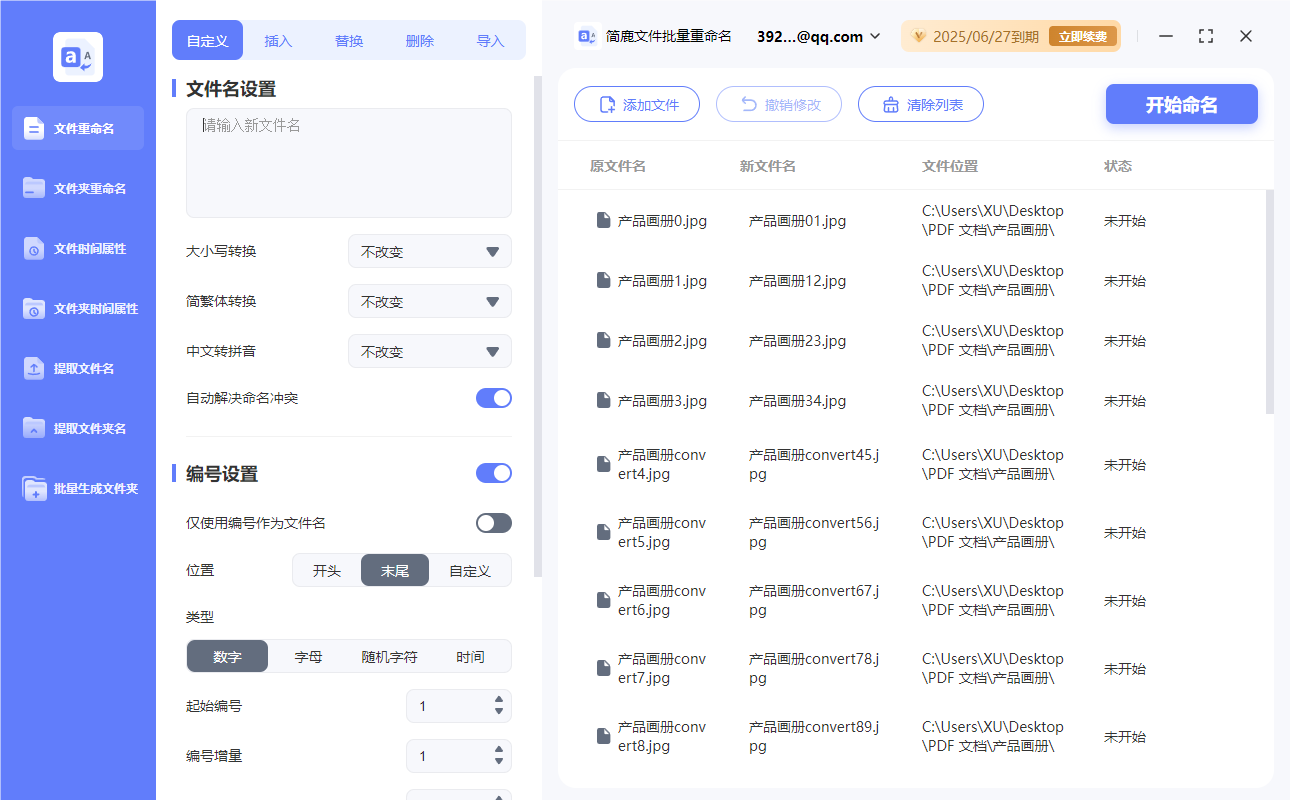The width and height of the screenshot is (1290, 800).
Task: Select the 提取文件名 tool
Action: 77,368
